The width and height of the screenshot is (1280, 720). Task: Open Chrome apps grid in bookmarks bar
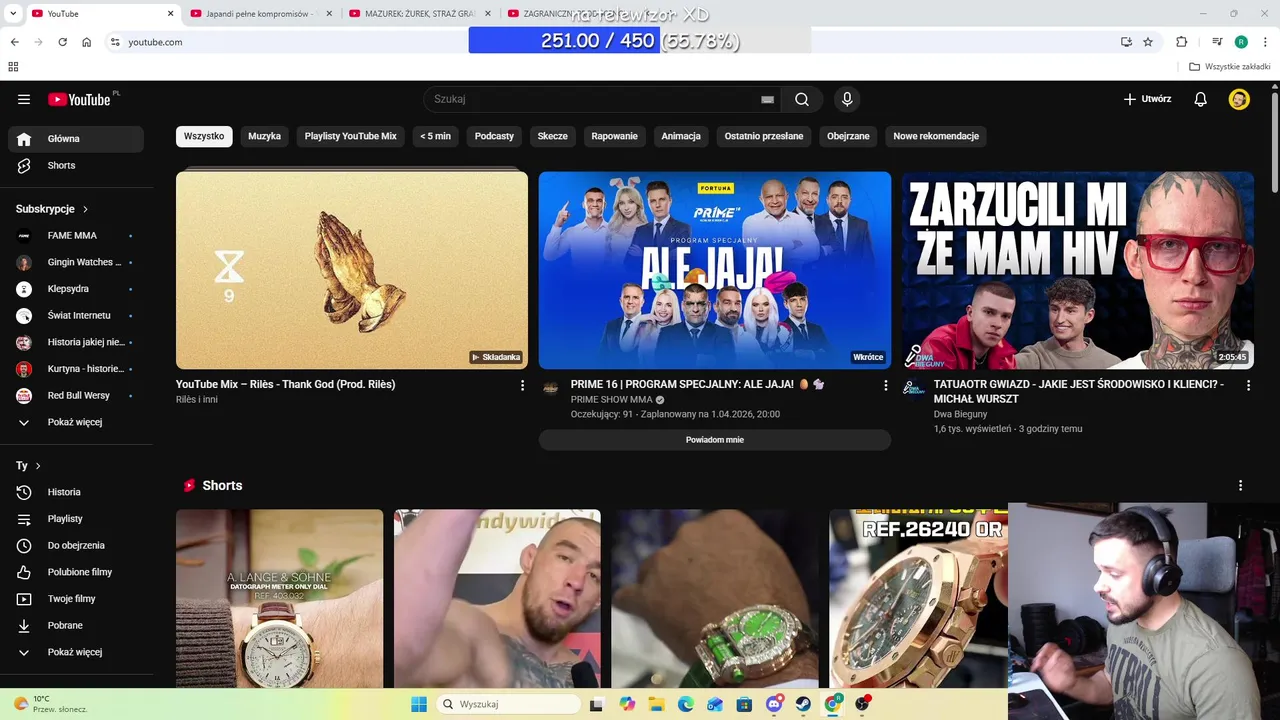(x=13, y=67)
